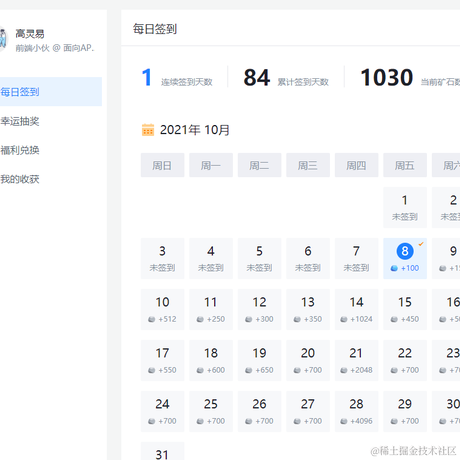Click the 周二 weekday header
The width and height of the screenshot is (460, 460).
(259, 165)
